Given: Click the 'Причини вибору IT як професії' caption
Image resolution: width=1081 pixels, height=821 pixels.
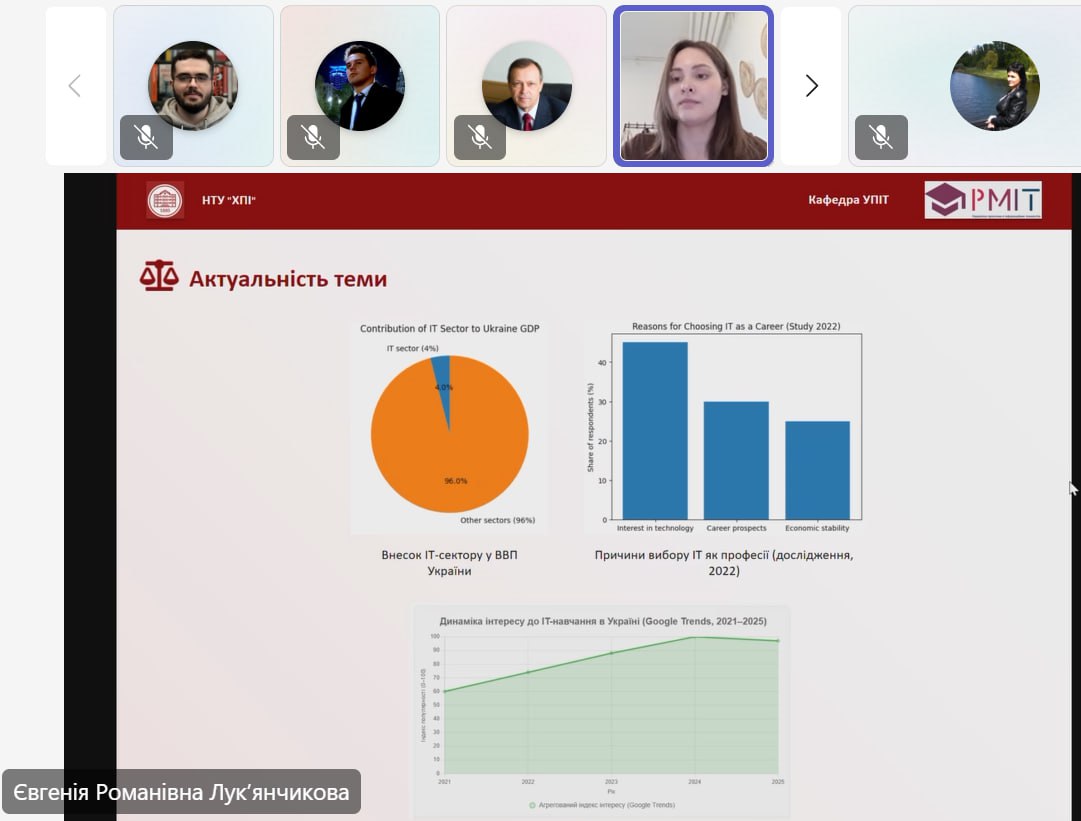Looking at the screenshot, I should [724, 562].
